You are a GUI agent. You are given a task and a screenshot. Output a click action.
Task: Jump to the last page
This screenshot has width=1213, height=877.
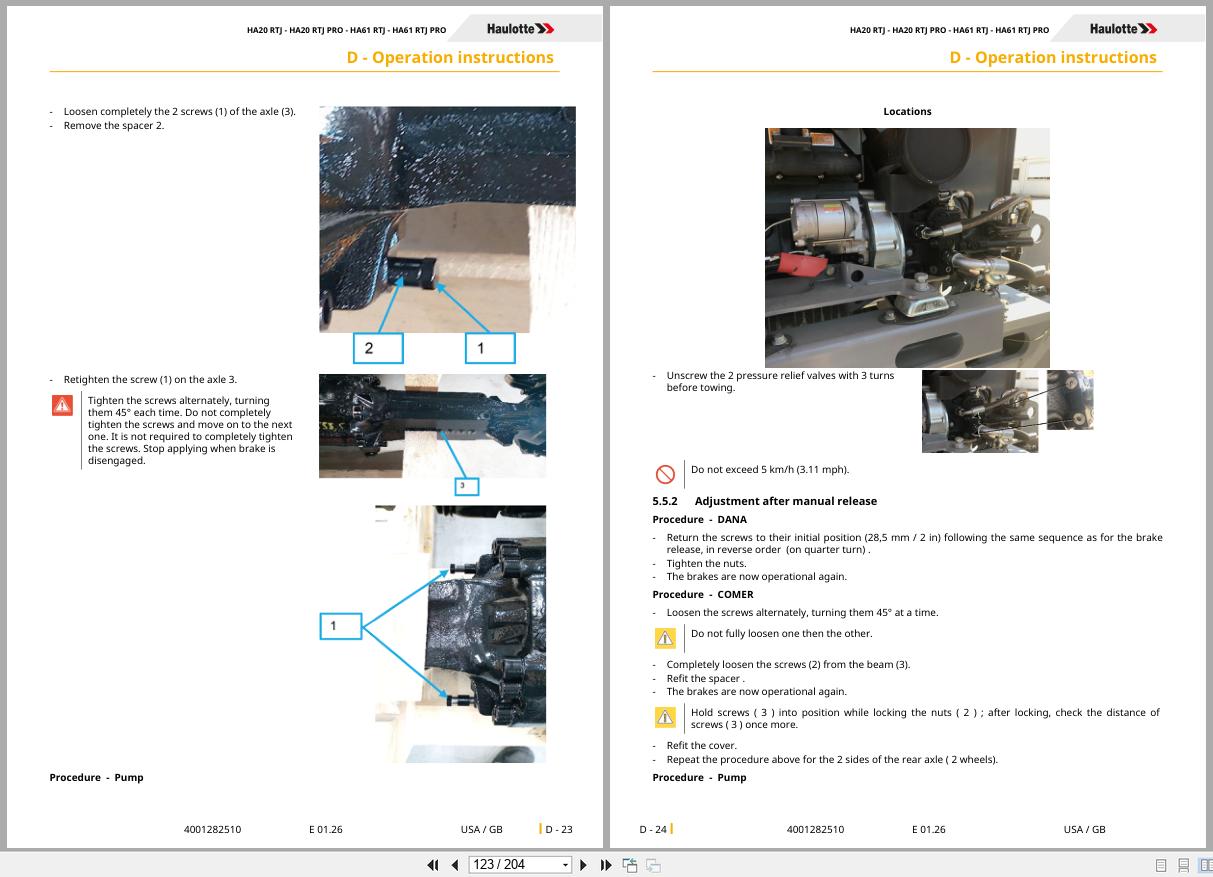[606, 865]
